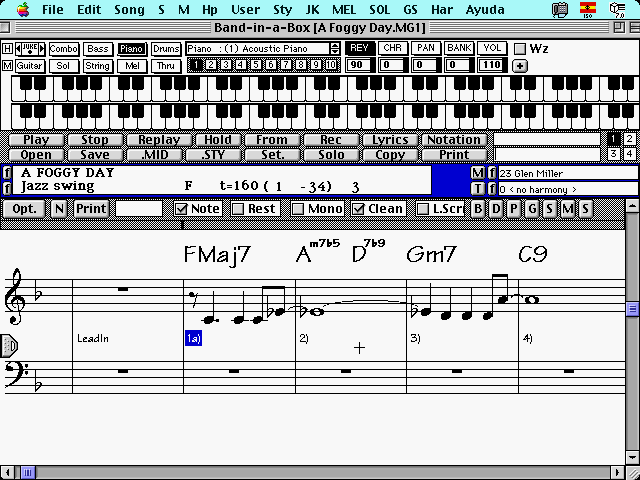The width and height of the screenshot is (640, 480).
Task: Click the .MID export button
Action: [x=155, y=155]
